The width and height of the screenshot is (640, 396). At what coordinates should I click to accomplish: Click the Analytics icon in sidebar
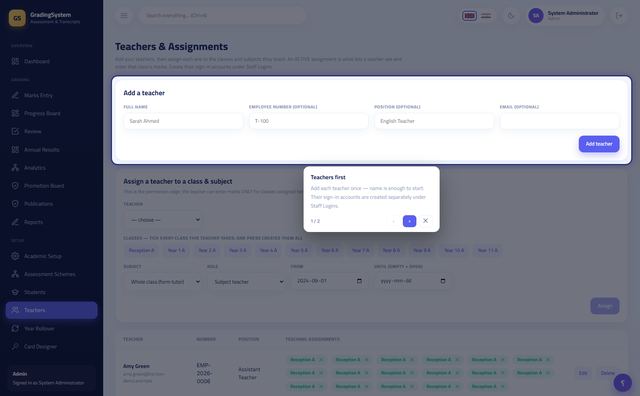(x=15, y=167)
